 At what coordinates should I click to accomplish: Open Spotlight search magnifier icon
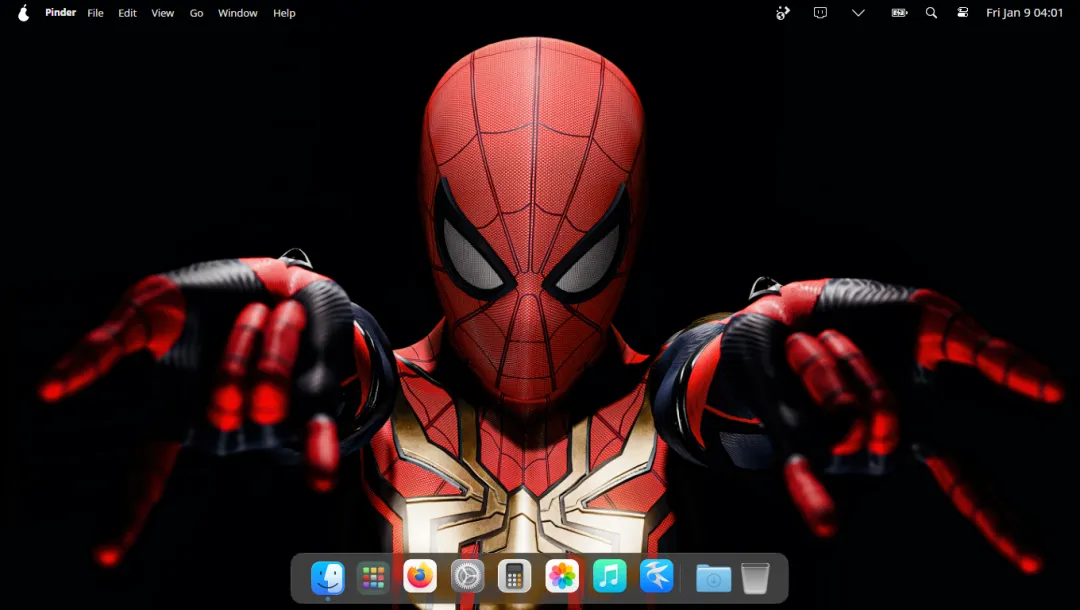[931, 12]
